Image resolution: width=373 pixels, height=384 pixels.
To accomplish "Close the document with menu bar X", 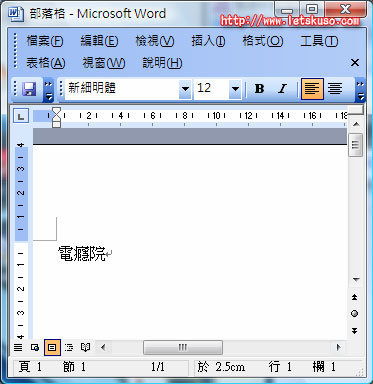I will pyautogui.click(x=355, y=63).
